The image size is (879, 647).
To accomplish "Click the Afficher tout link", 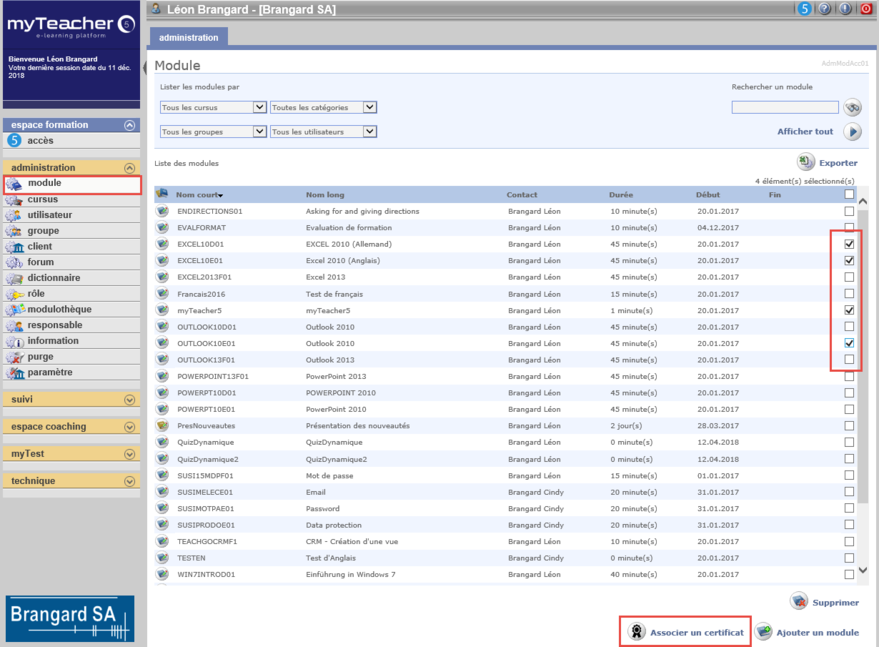I will click(805, 132).
